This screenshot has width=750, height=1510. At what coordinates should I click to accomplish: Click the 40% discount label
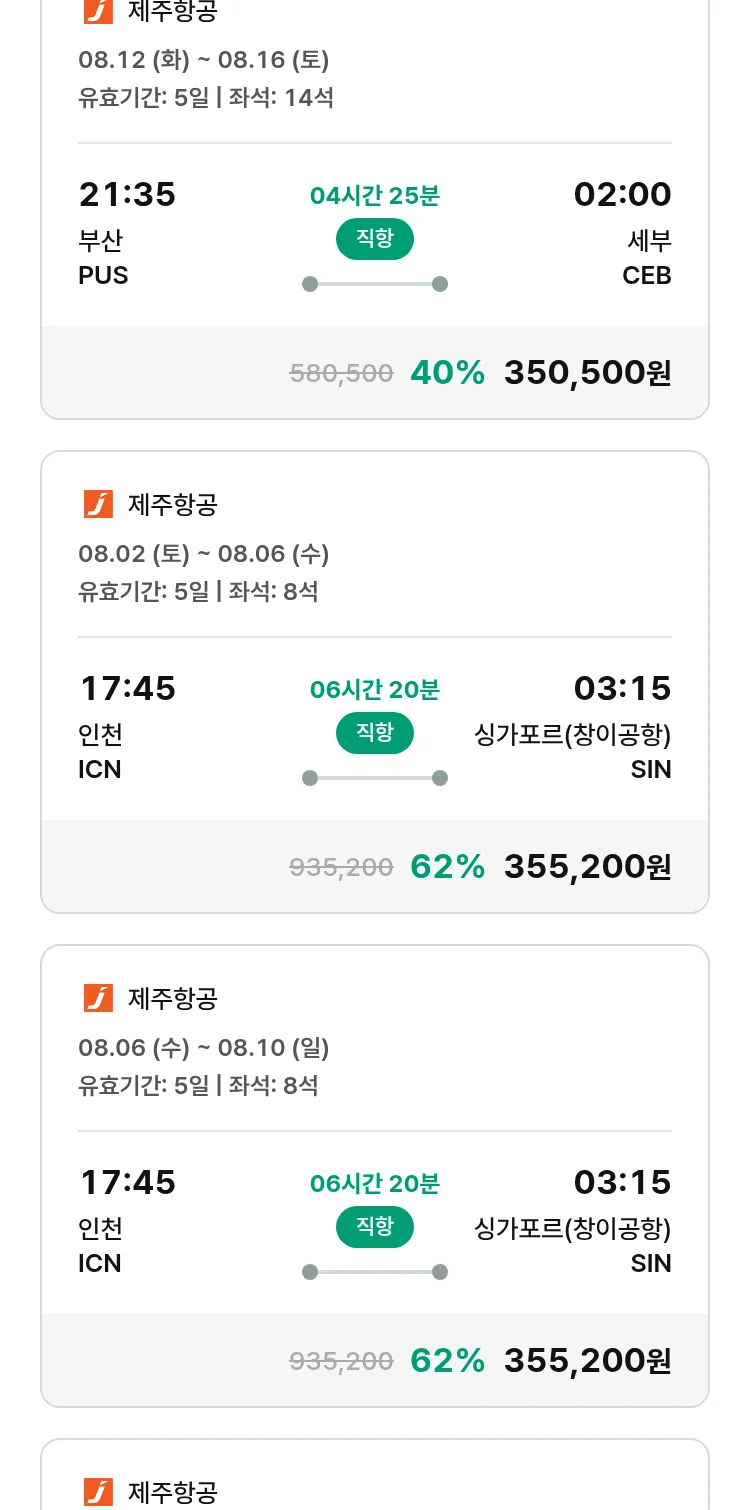point(447,373)
